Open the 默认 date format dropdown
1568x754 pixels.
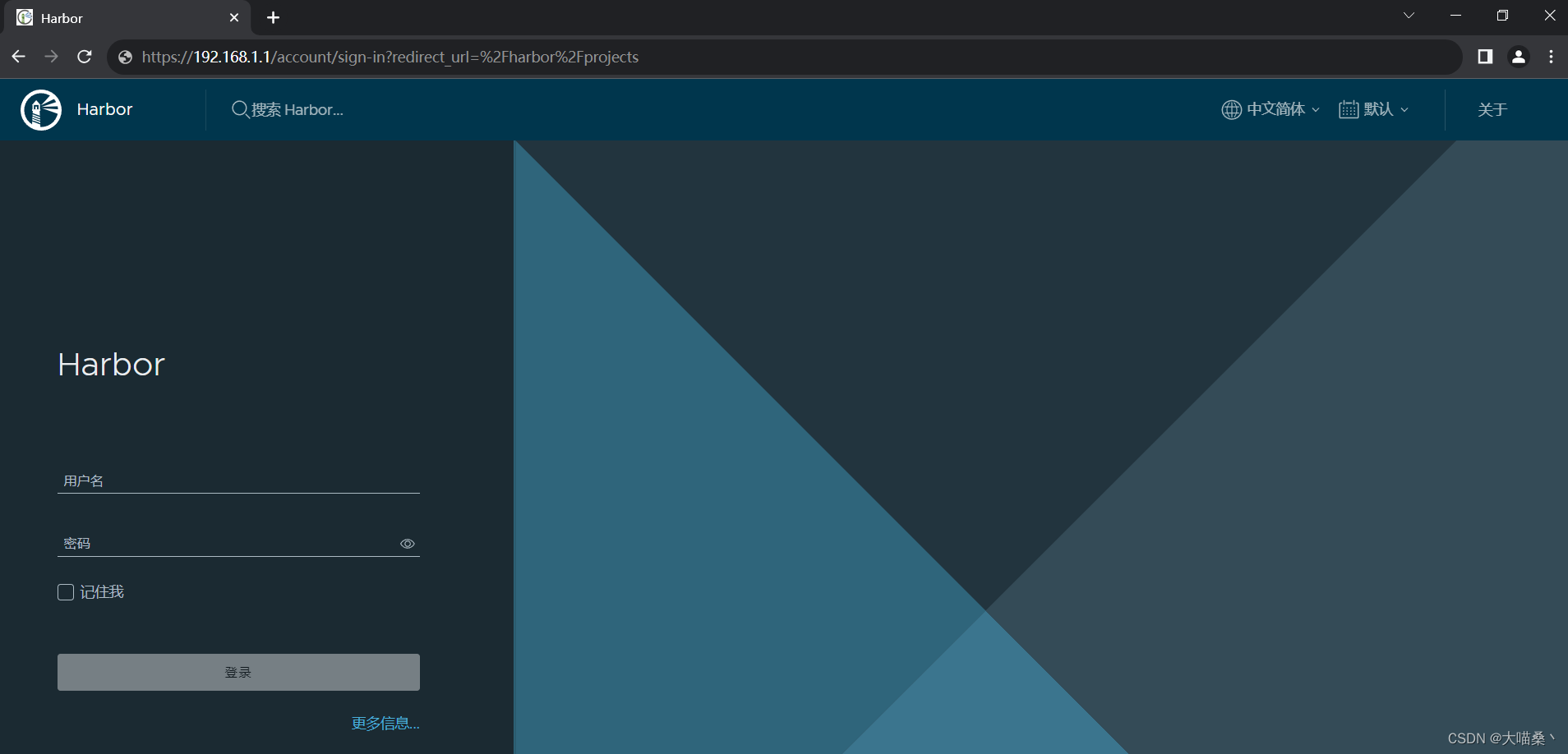(1374, 109)
